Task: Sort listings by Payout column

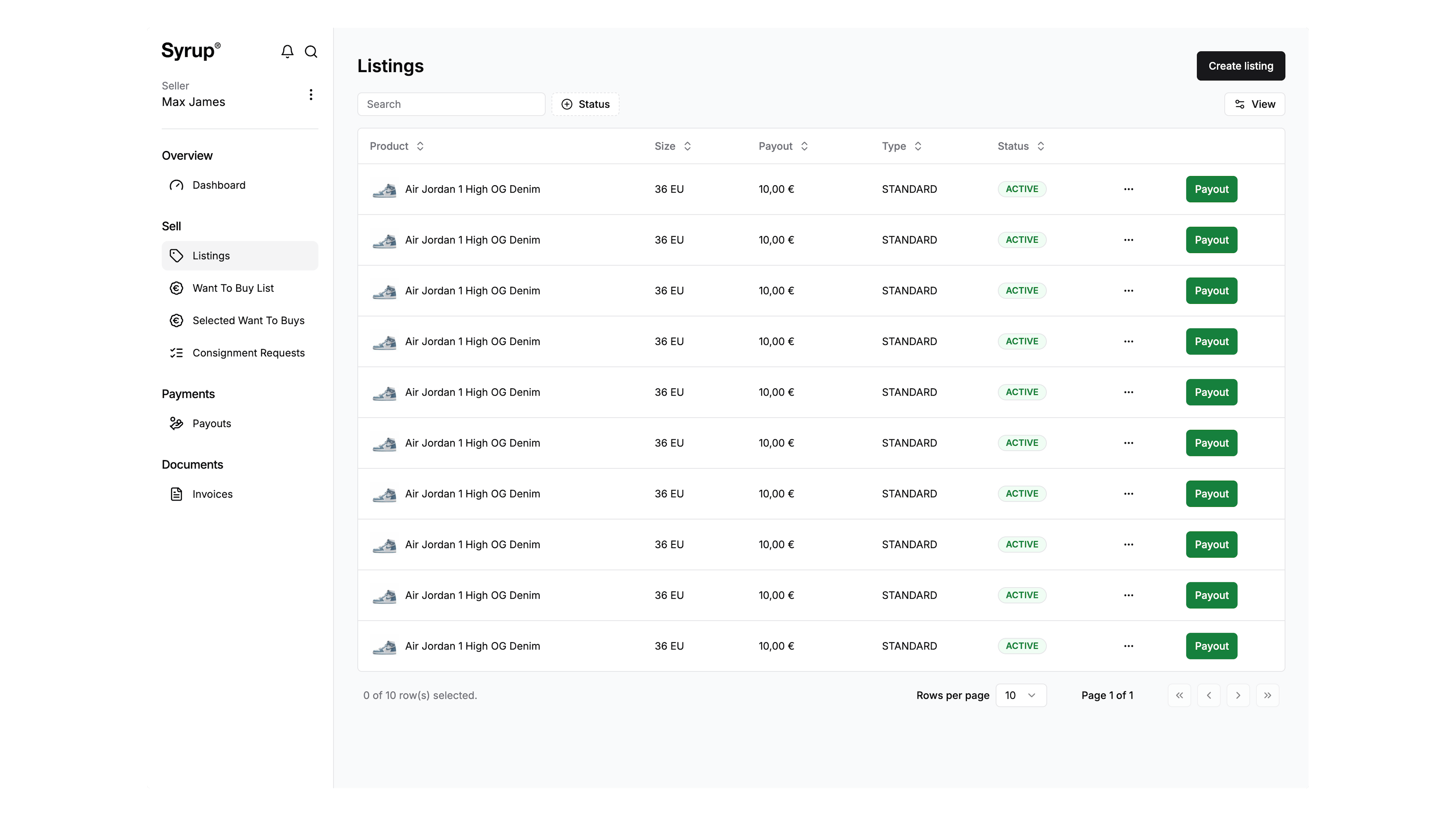Action: click(x=783, y=146)
